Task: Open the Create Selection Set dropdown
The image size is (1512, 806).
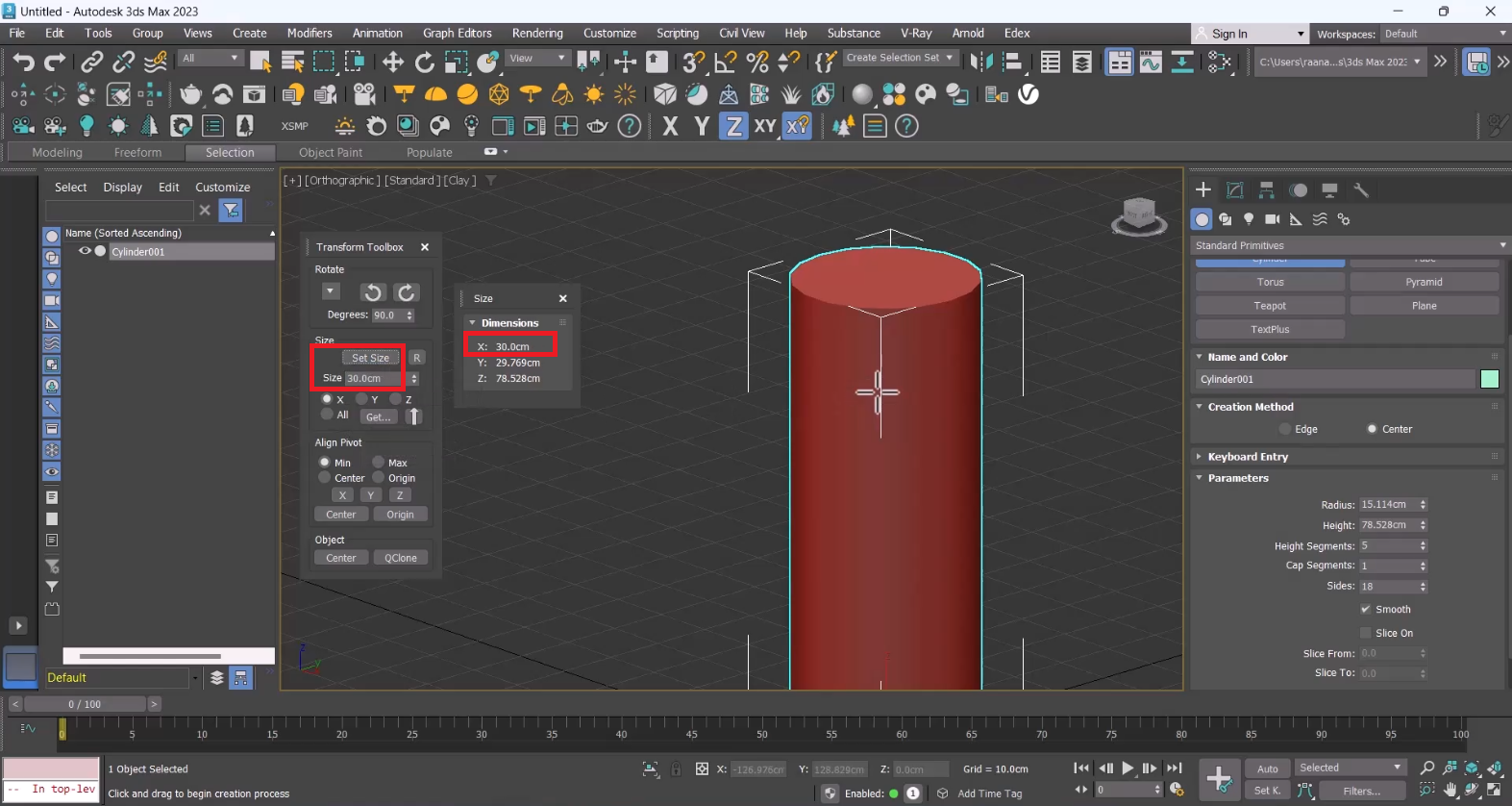Action: click(899, 58)
